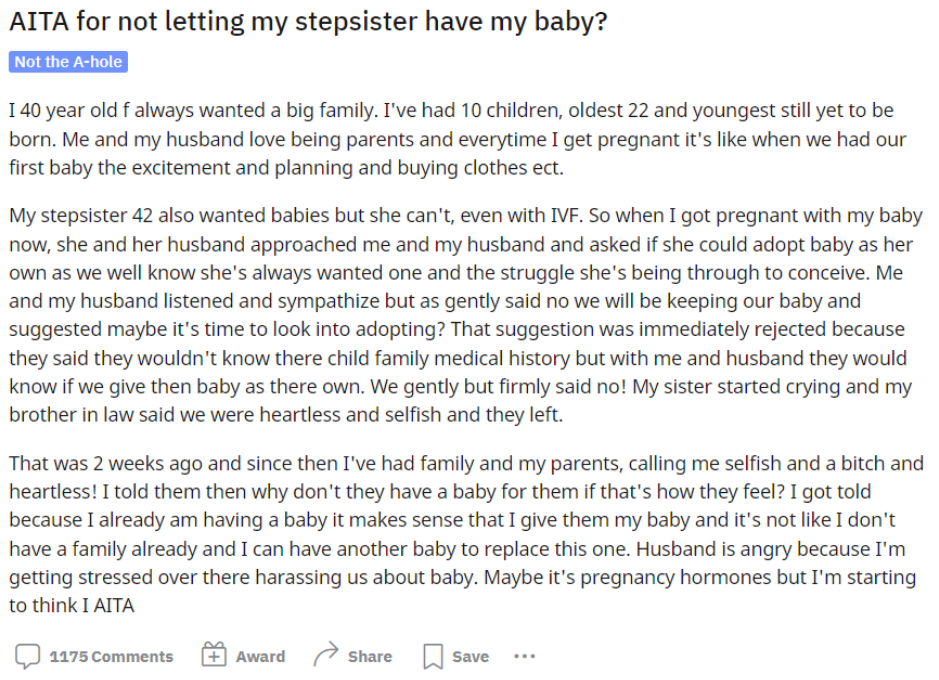Open the AITA stepsister post title
This screenshot has width=939, height=680.
coord(308,22)
